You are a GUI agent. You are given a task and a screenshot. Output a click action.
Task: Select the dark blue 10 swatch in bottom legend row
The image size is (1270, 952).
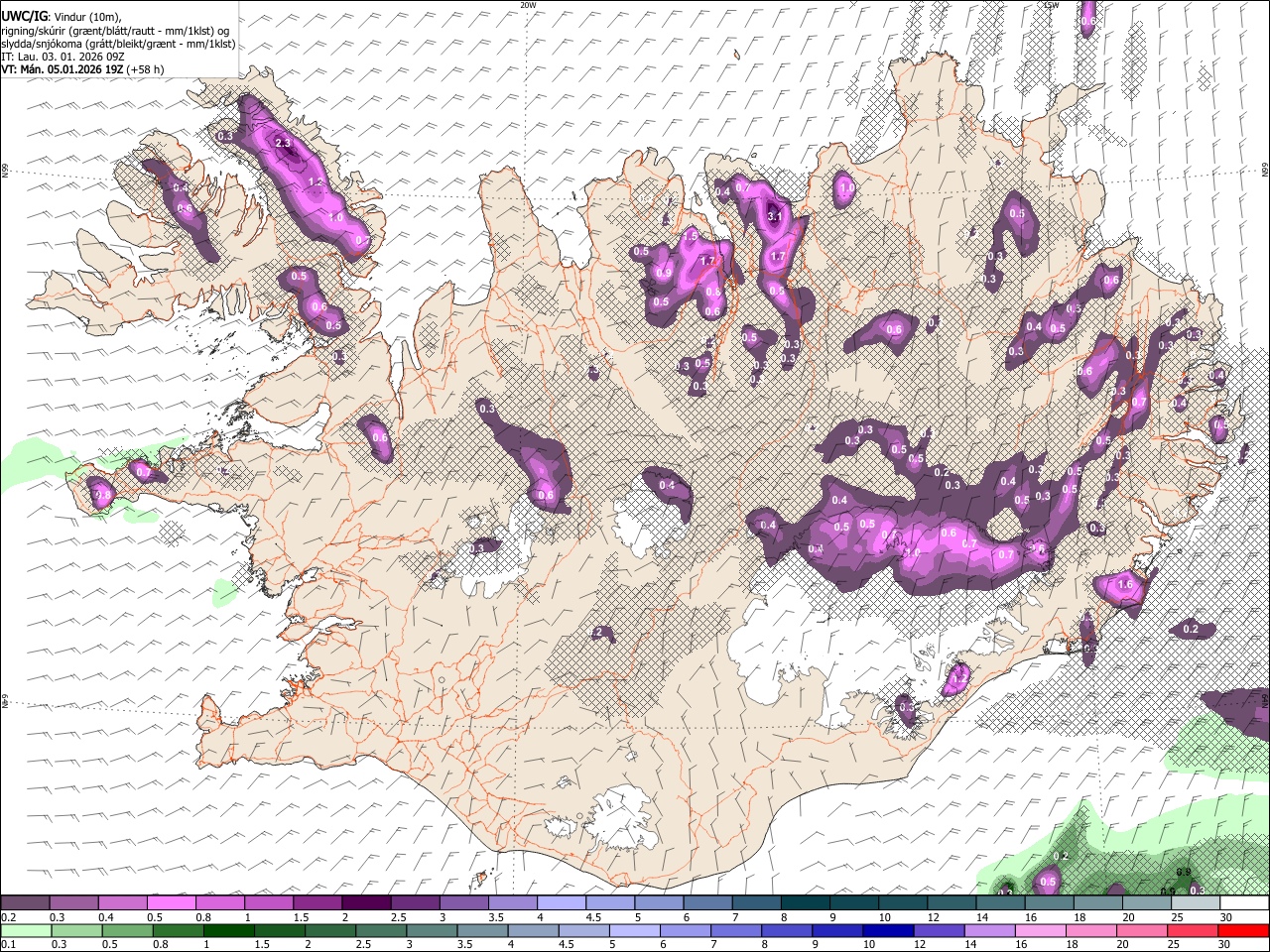click(886, 931)
